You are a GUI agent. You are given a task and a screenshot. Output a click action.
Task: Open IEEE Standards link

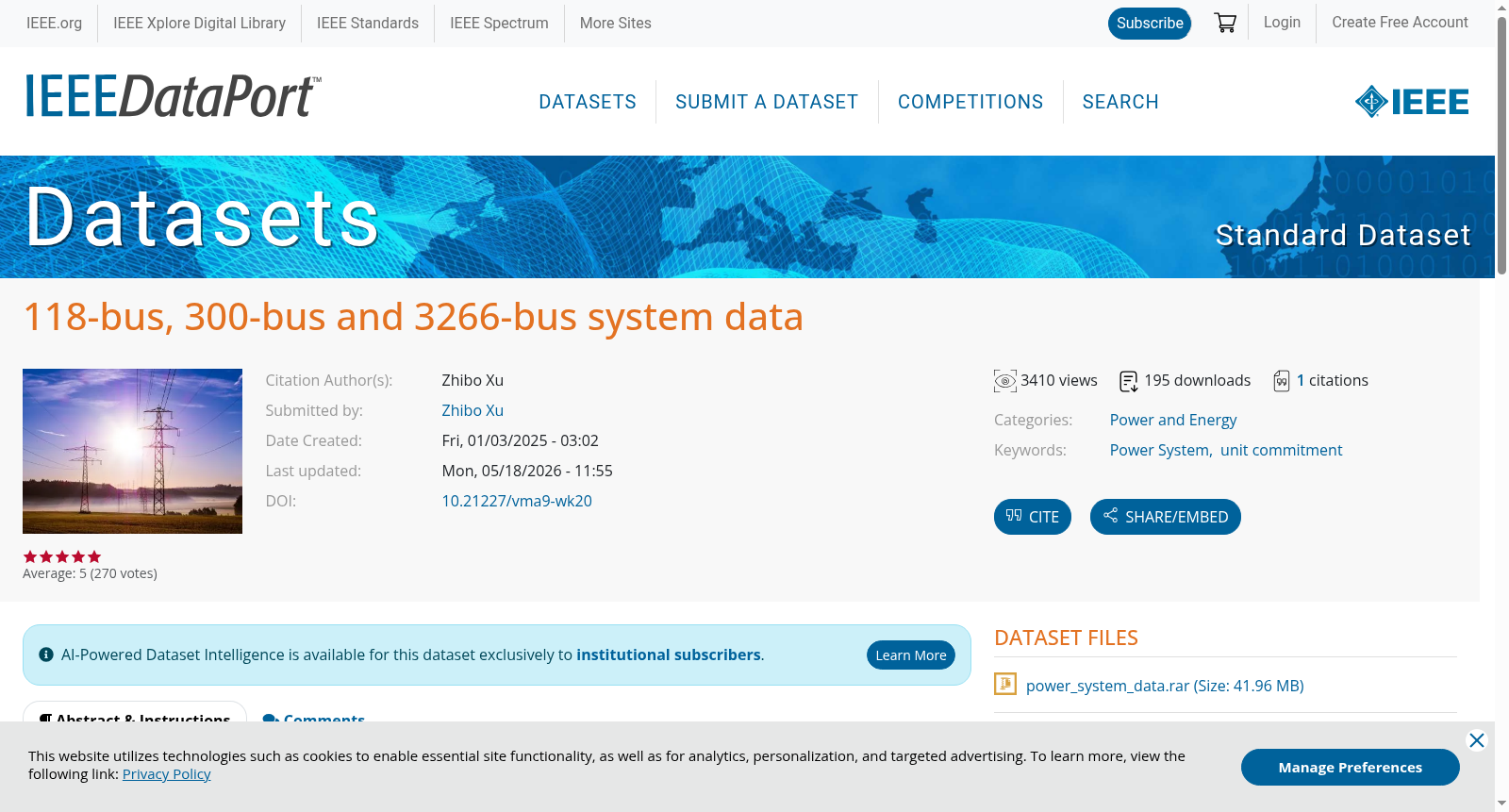(368, 24)
